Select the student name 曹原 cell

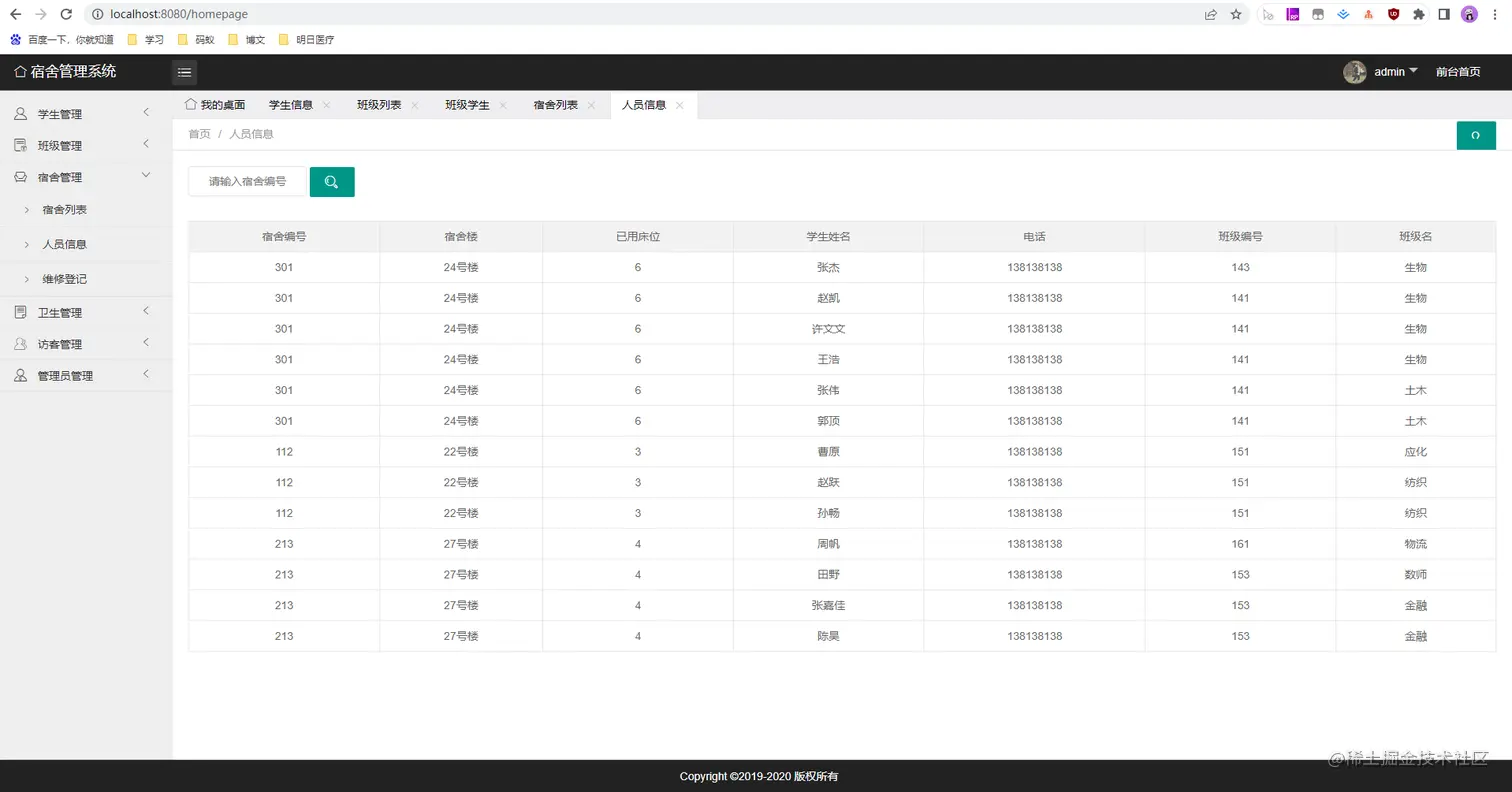(828, 452)
